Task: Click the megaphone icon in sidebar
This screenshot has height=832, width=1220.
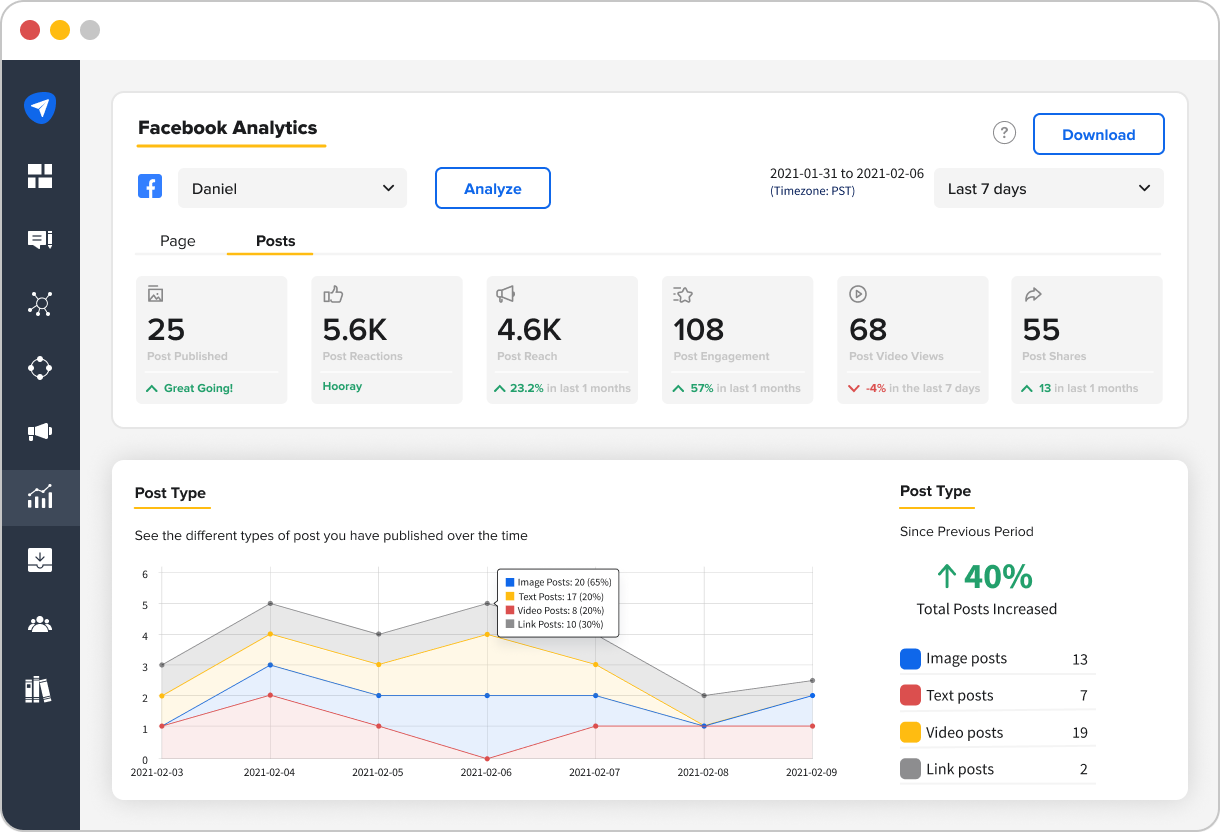Action: click(40, 432)
